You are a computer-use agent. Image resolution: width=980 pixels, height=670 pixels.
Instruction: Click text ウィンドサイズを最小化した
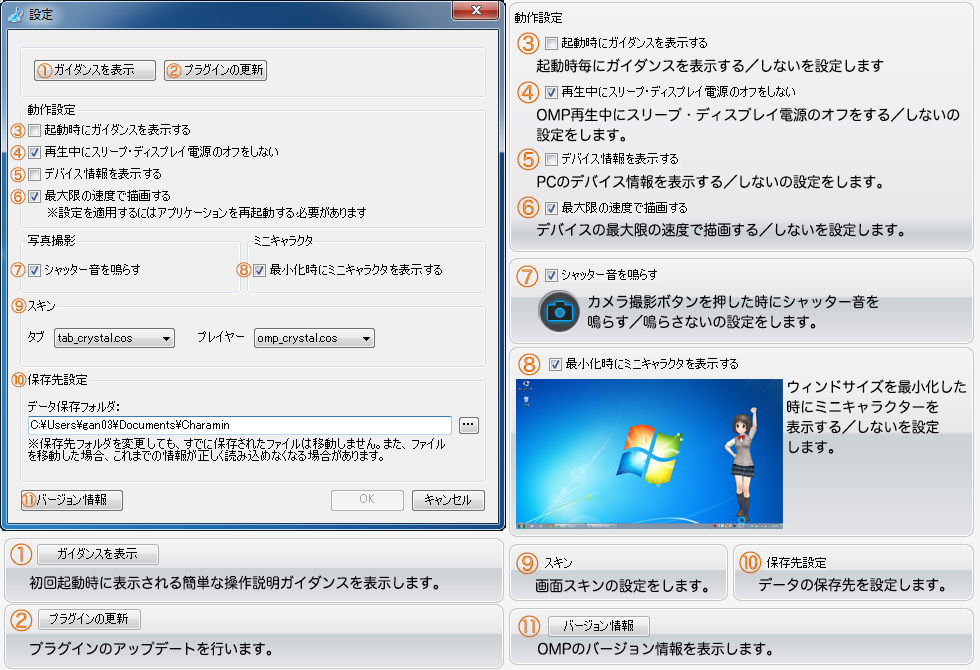tap(876, 387)
